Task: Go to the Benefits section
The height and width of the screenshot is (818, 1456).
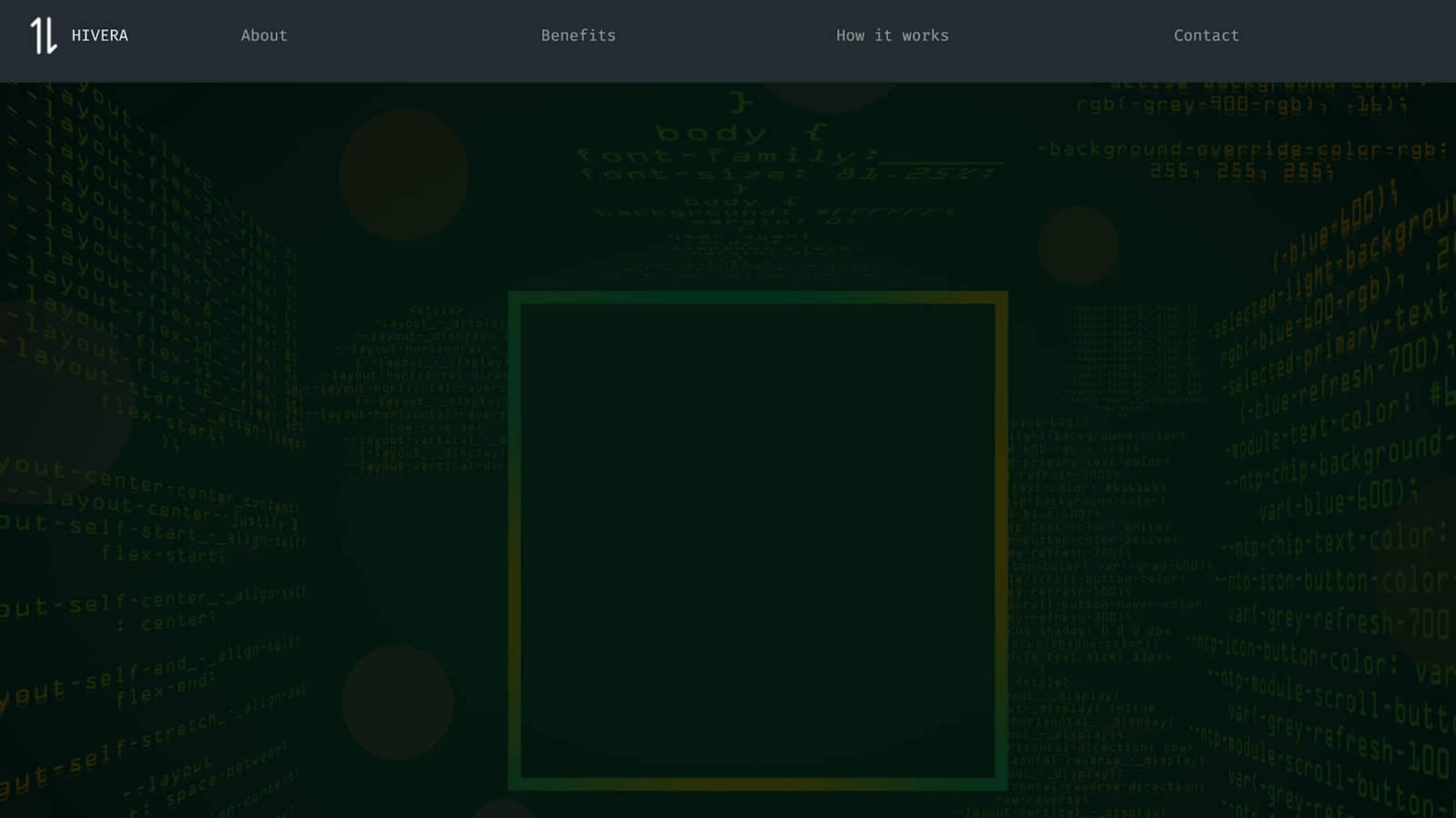Action: (x=579, y=35)
